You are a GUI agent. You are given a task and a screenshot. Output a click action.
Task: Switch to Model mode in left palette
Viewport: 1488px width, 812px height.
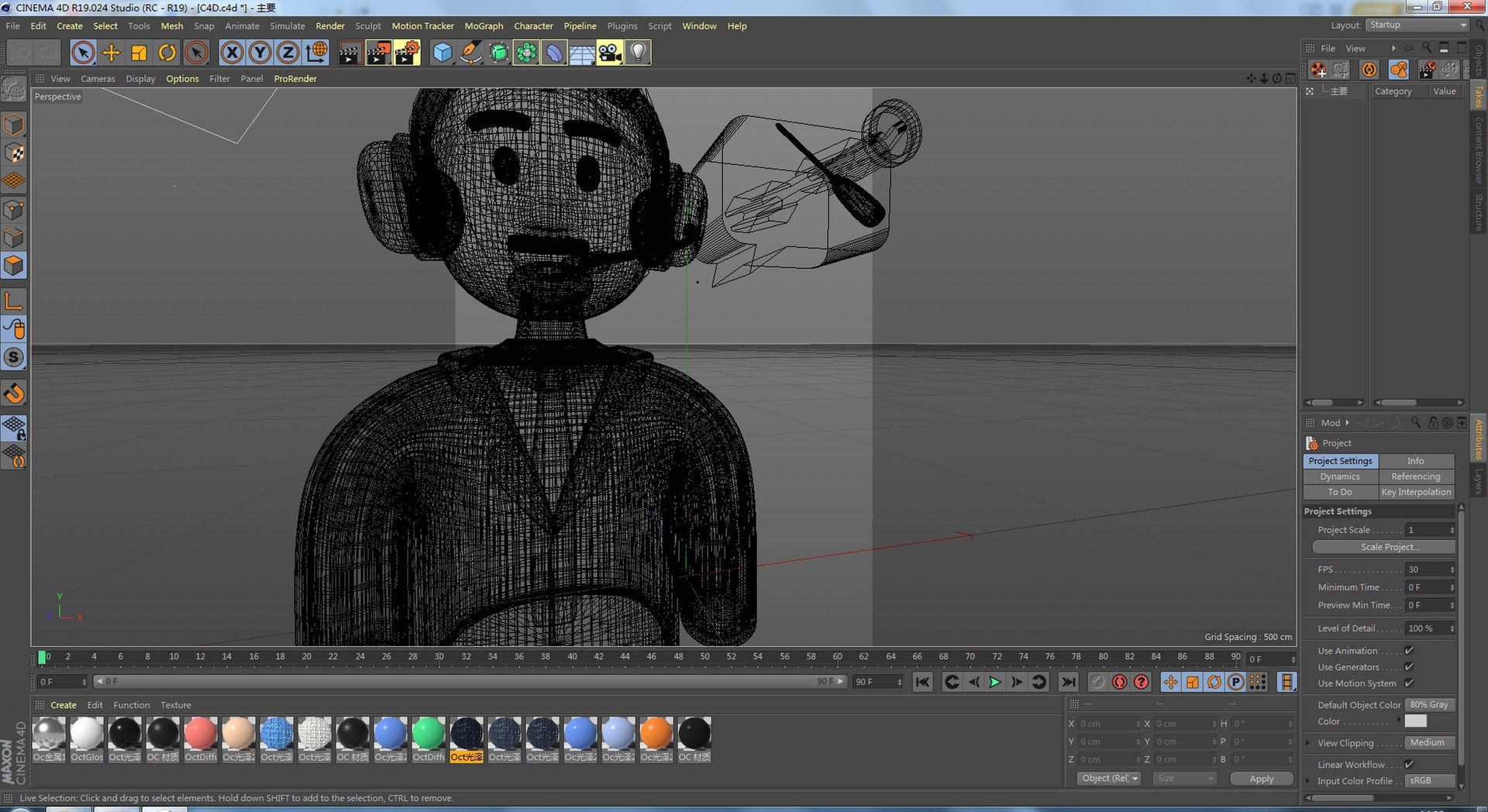coord(14,125)
